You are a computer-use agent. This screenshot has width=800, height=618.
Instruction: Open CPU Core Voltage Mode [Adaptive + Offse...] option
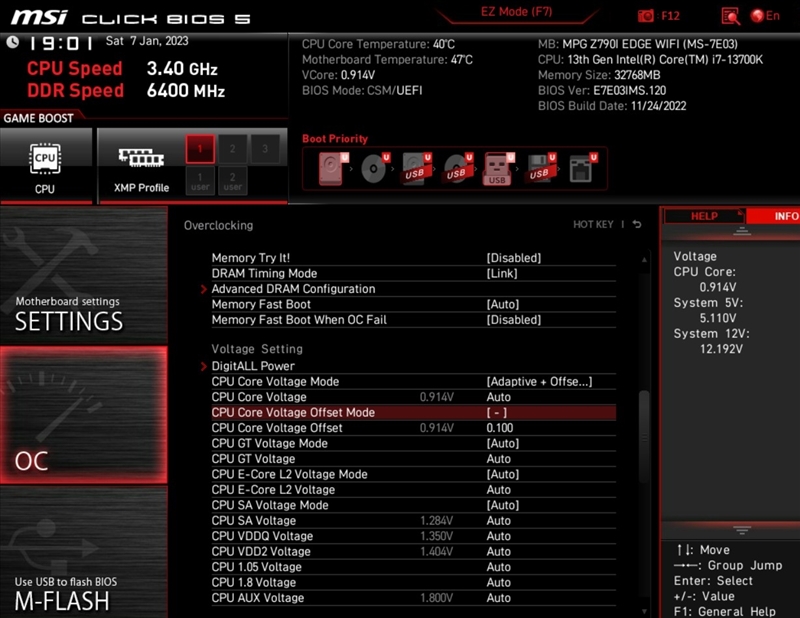click(413, 382)
